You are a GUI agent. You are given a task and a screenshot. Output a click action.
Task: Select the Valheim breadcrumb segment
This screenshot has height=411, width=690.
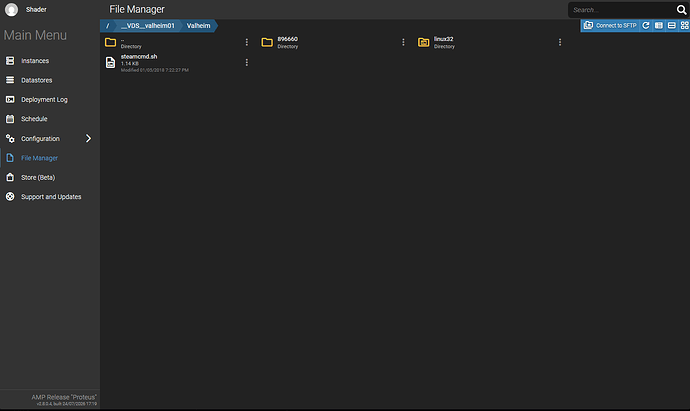[x=198, y=26]
